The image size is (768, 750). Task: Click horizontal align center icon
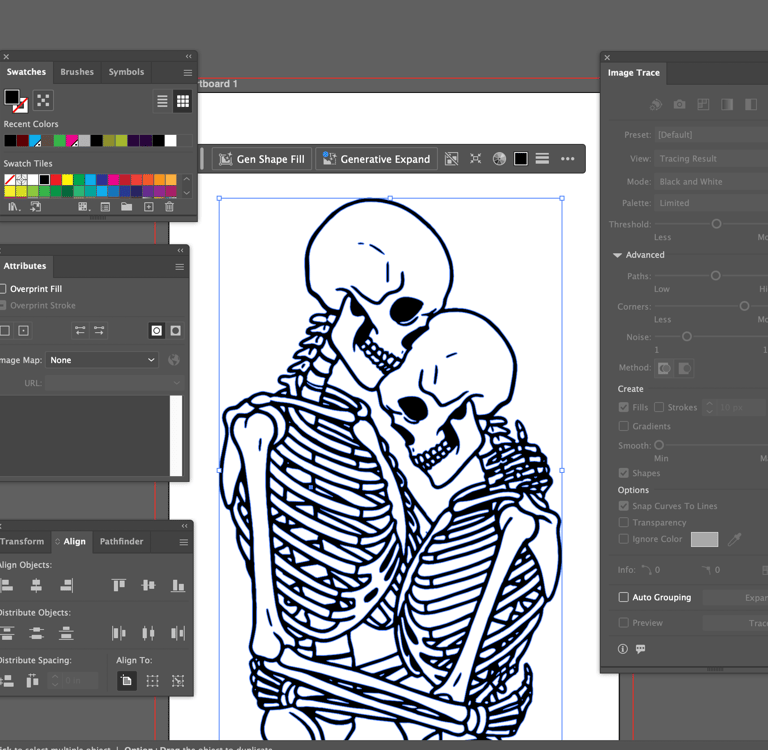pyautogui.click(x=36, y=585)
